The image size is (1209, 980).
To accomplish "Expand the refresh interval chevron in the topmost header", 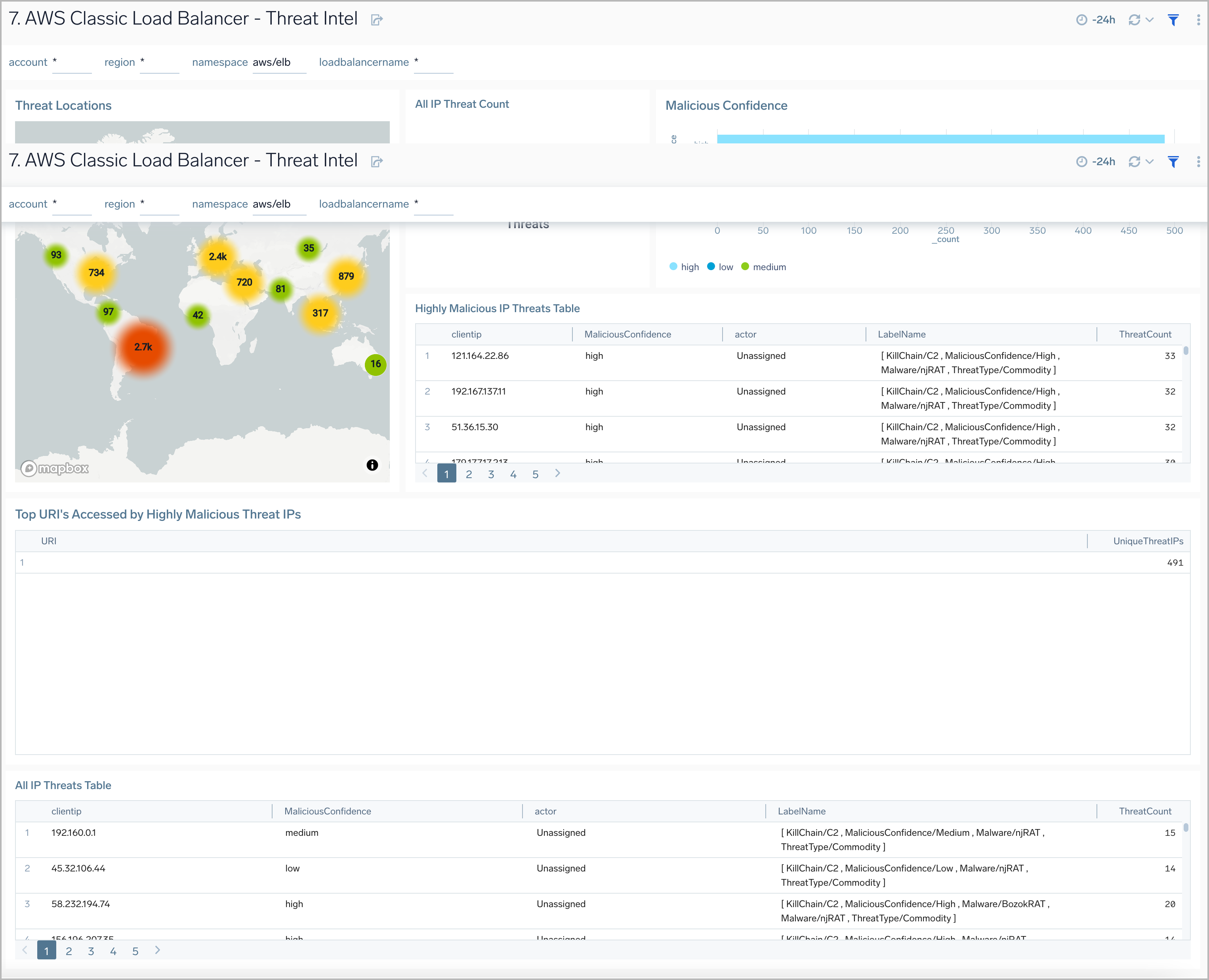I will [x=1149, y=20].
